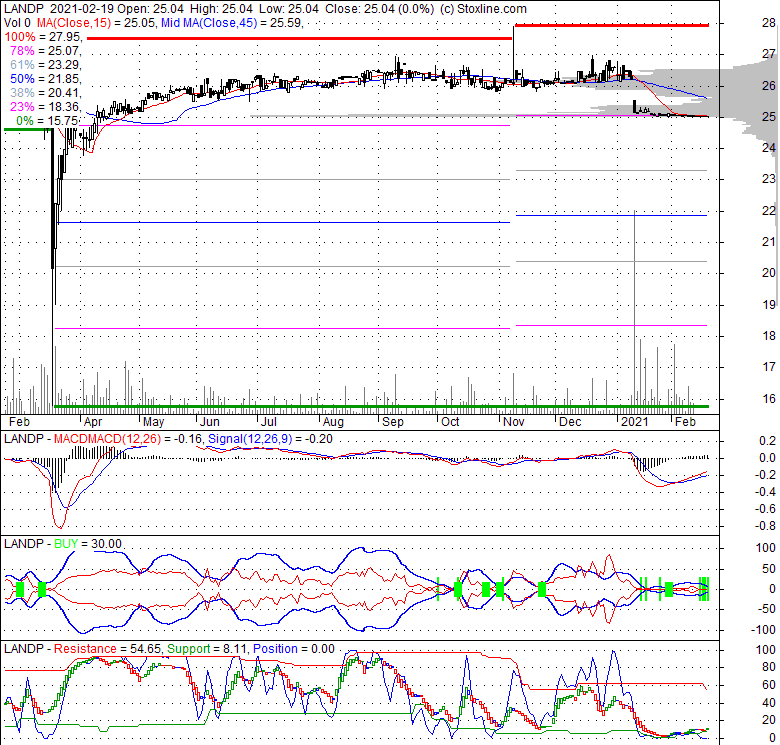Click the 50% = 21.85 Fibonacci label
The image size is (780, 745).
[45, 79]
